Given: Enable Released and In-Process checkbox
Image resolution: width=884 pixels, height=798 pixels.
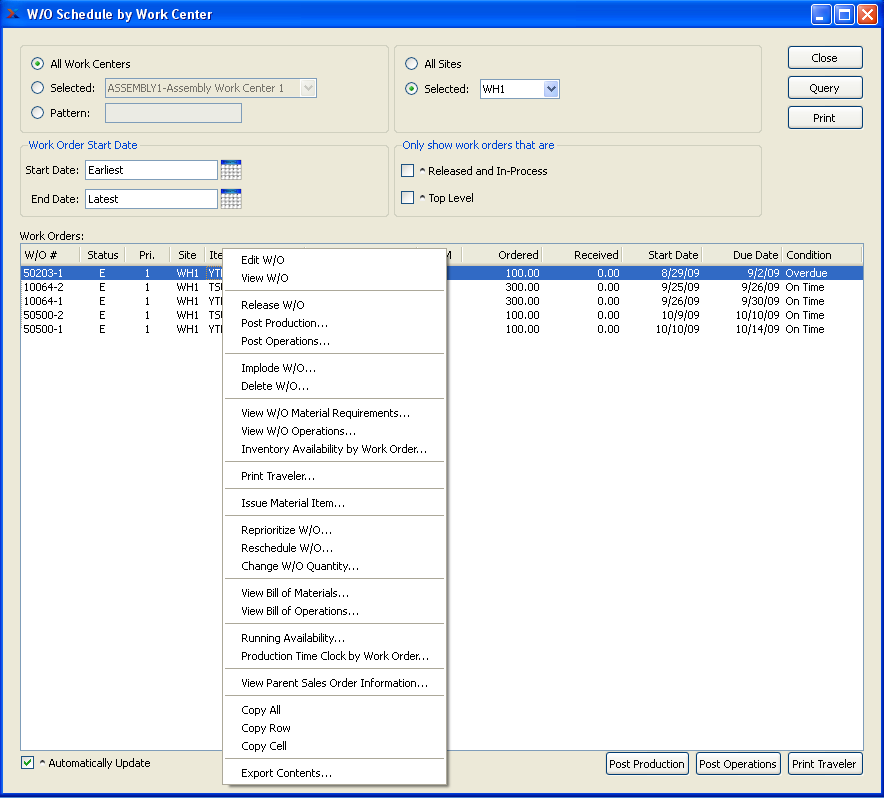Looking at the screenshot, I should (408, 171).
